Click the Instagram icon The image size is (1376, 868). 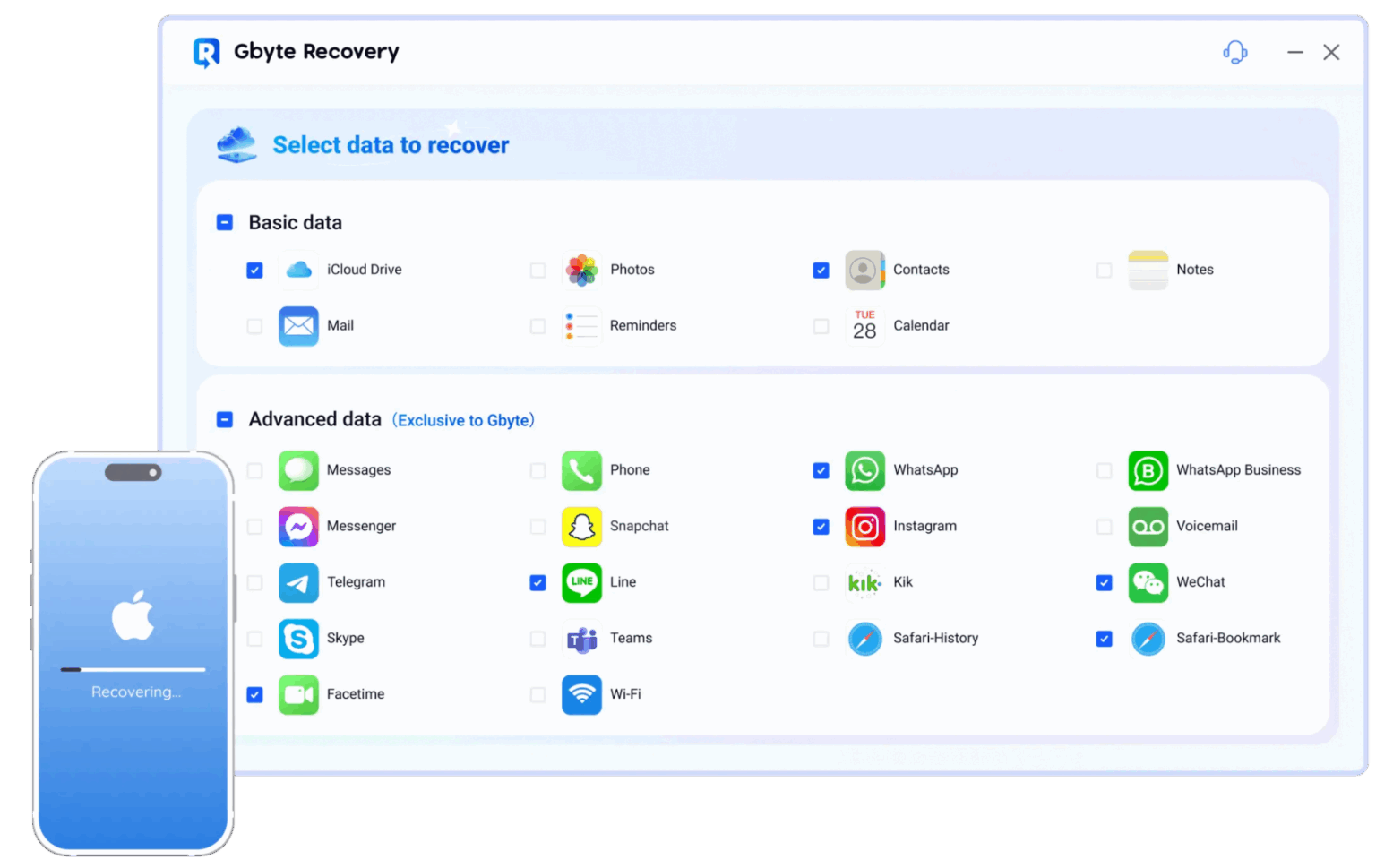pyautogui.click(x=864, y=527)
